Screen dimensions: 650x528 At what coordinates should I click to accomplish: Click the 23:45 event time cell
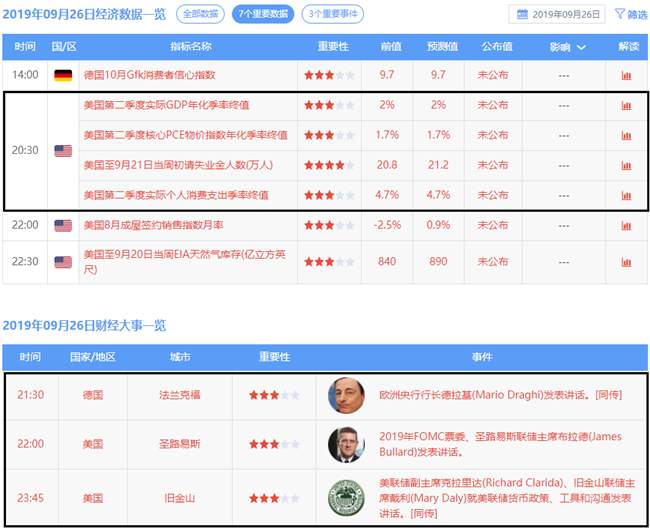click(x=30, y=498)
